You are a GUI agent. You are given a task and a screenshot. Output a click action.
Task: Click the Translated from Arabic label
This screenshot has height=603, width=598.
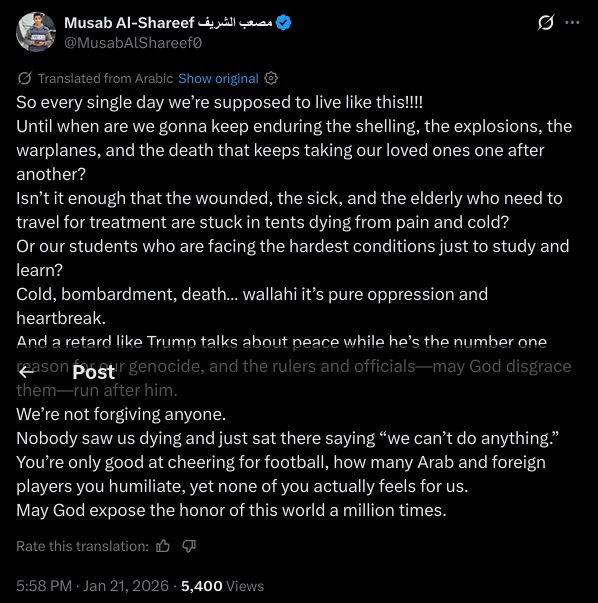(105, 78)
